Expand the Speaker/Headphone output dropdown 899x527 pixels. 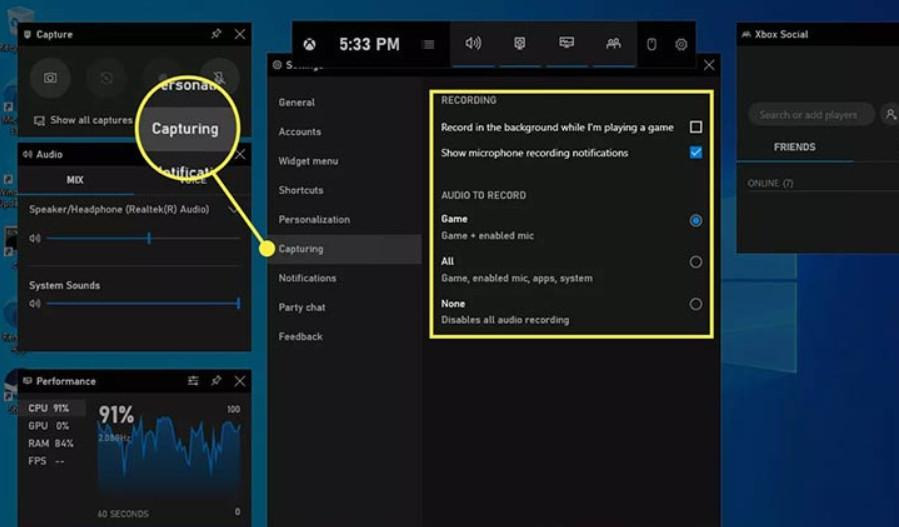234,210
